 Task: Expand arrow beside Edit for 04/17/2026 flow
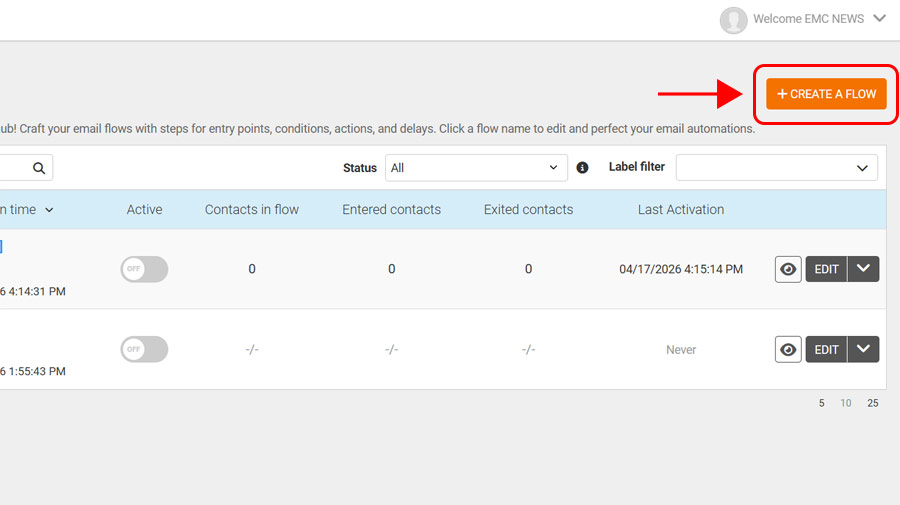tap(864, 269)
